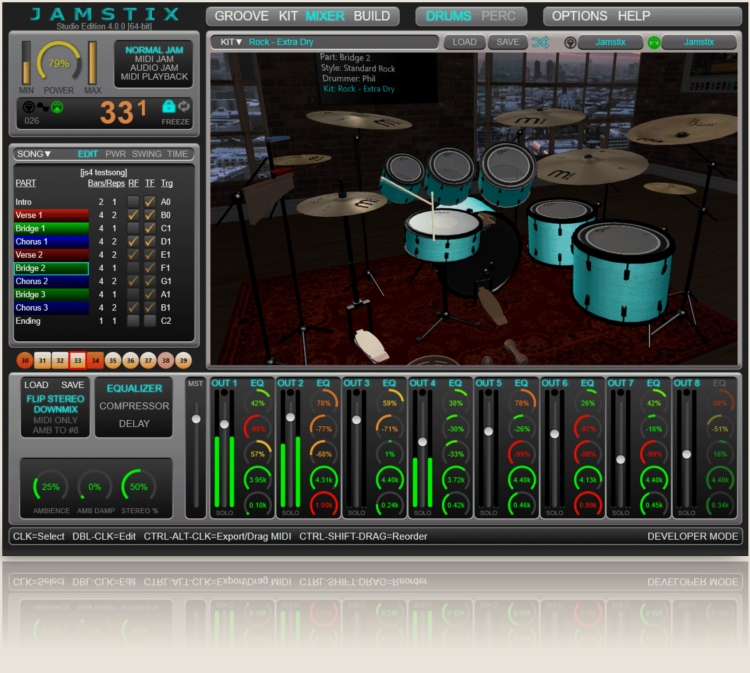This screenshot has height=673, width=750.
Task: Toggle TF checkbox for Chorus 1
Action: click(150, 242)
